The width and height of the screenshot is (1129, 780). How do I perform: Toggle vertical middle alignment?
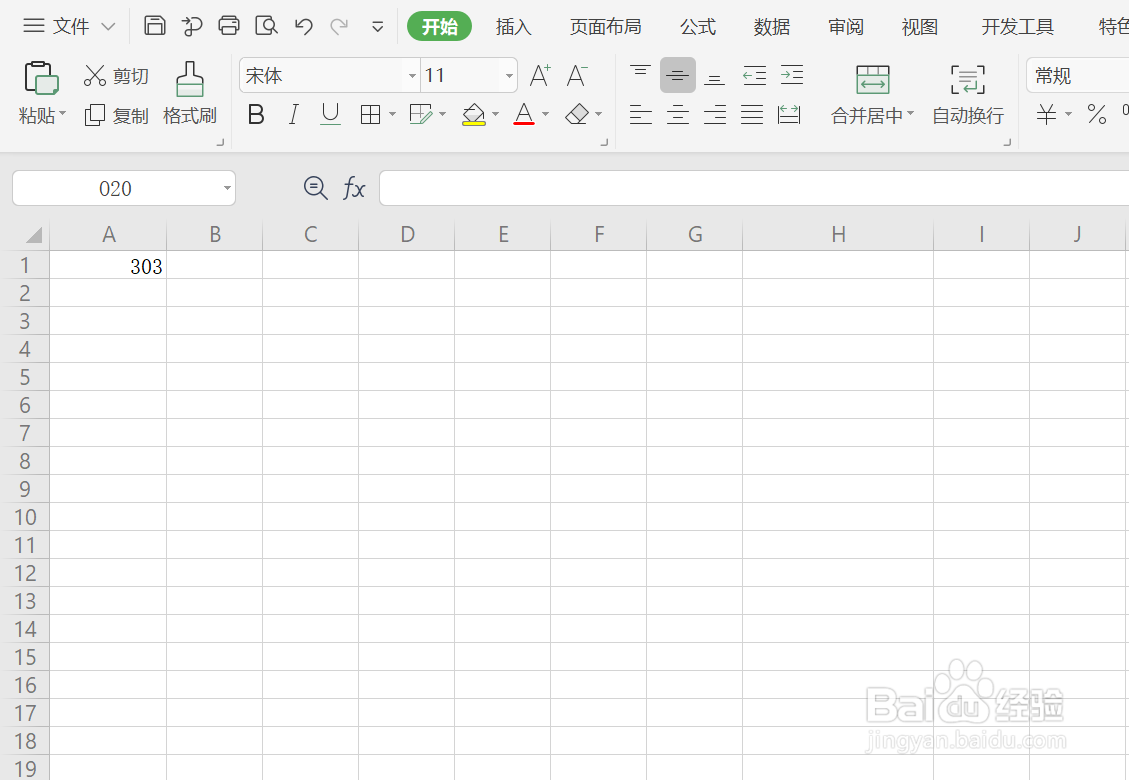click(678, 75)
